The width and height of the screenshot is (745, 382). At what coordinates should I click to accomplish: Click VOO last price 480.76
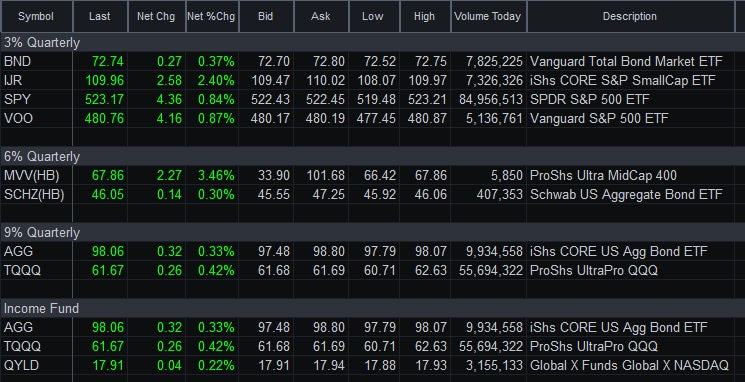point(105,118)
